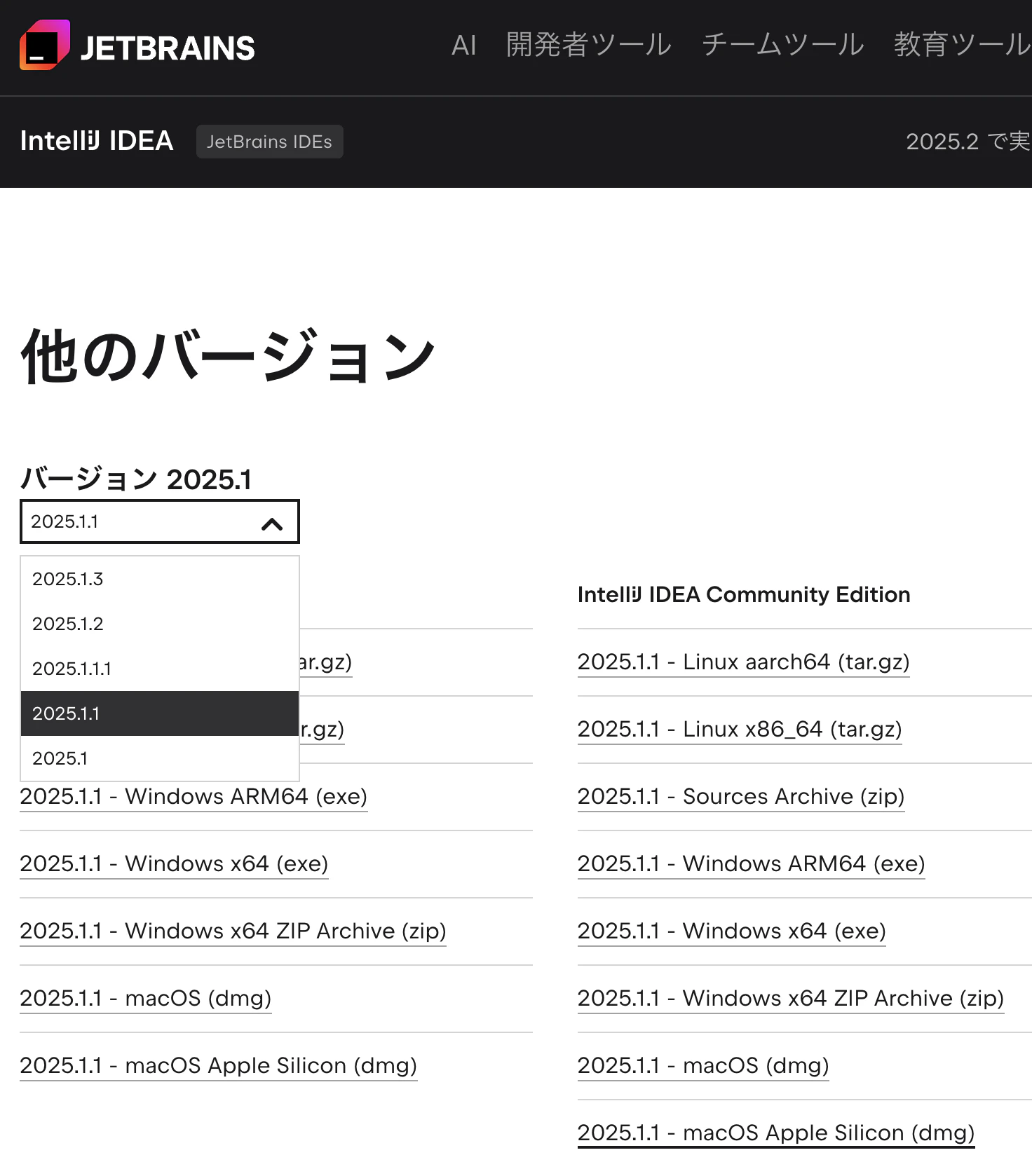Download Community Linux aarch64 (tar.gz)
This screenshot has width=1032, height=1176.
click(x=743, y=662)
